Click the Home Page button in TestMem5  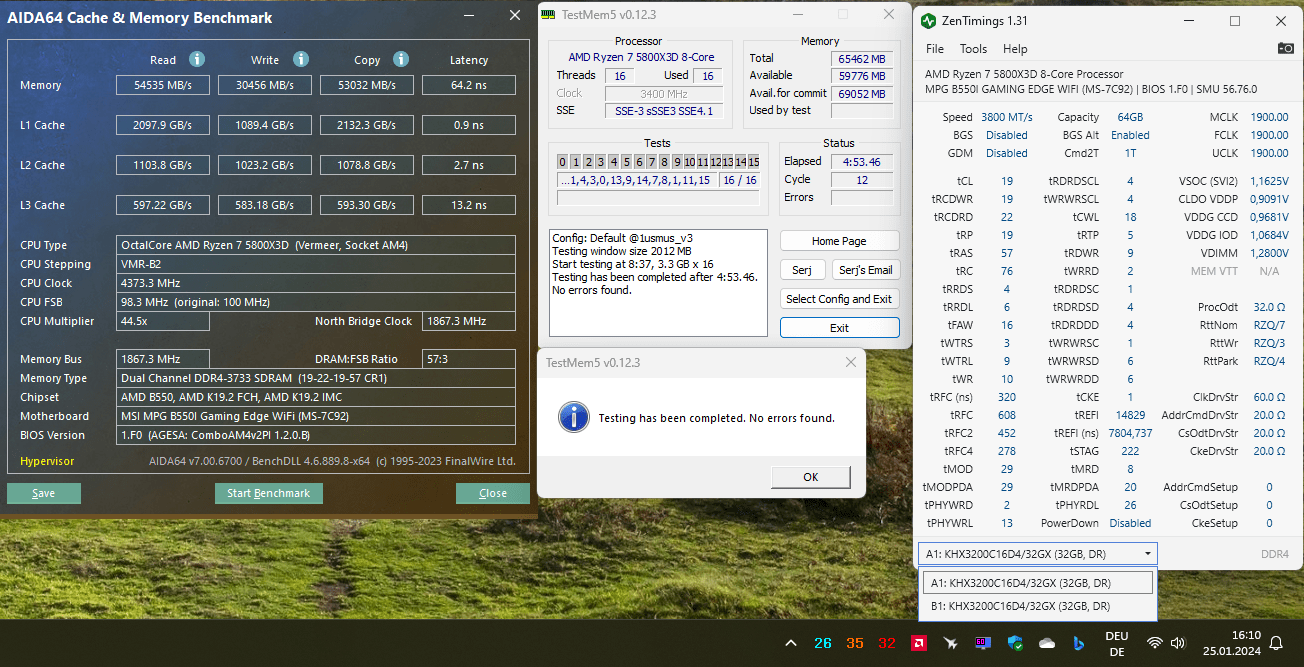840,241
